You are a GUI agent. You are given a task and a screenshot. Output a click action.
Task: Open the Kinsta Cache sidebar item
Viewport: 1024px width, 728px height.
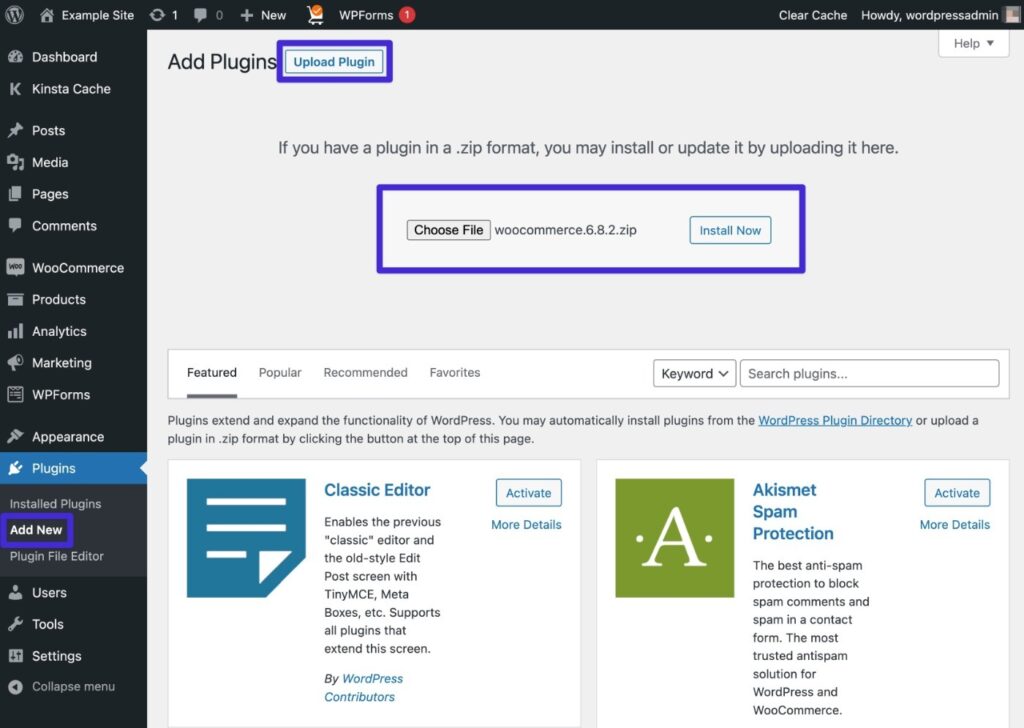pos(70,89)
